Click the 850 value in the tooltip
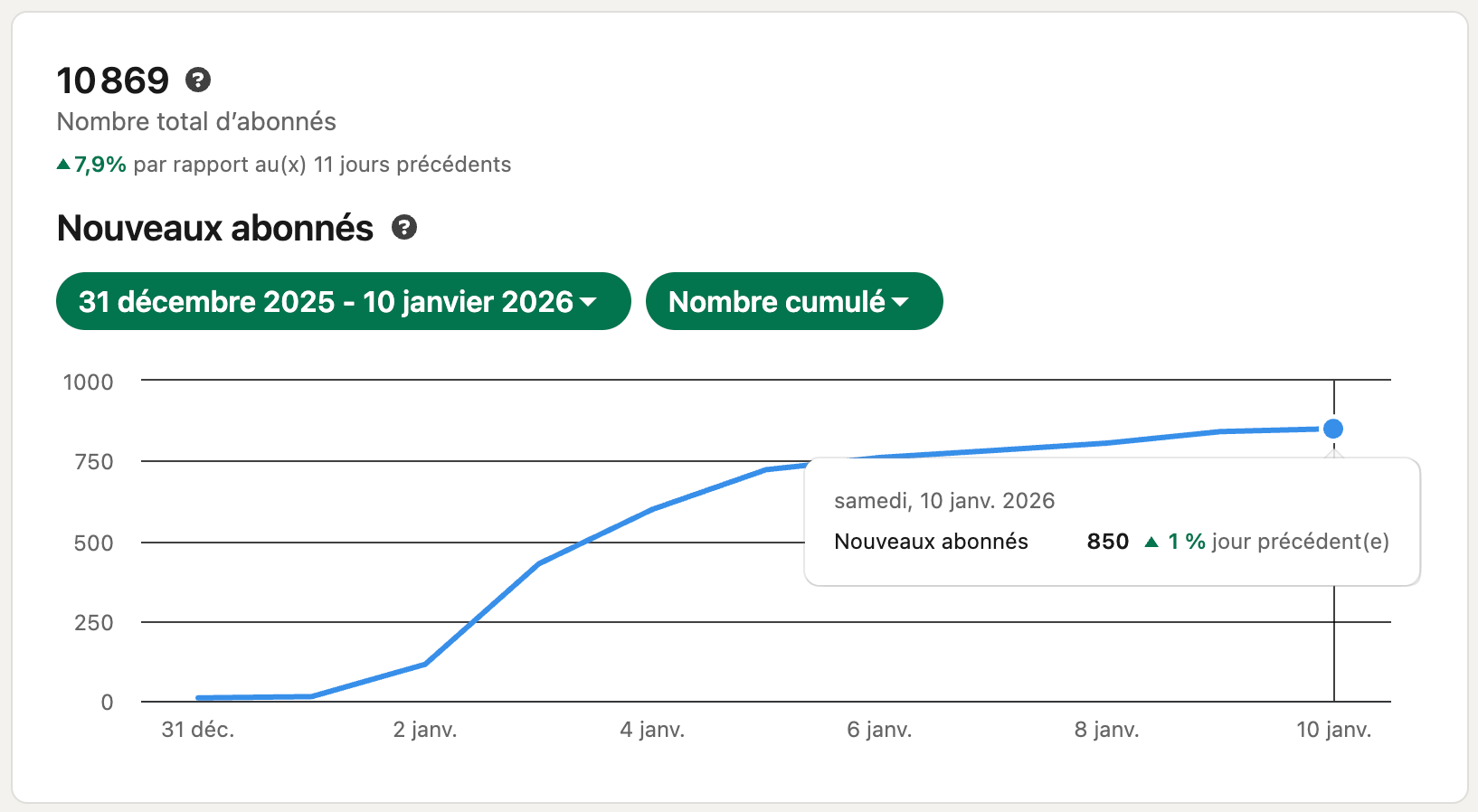 (1107, 542)
